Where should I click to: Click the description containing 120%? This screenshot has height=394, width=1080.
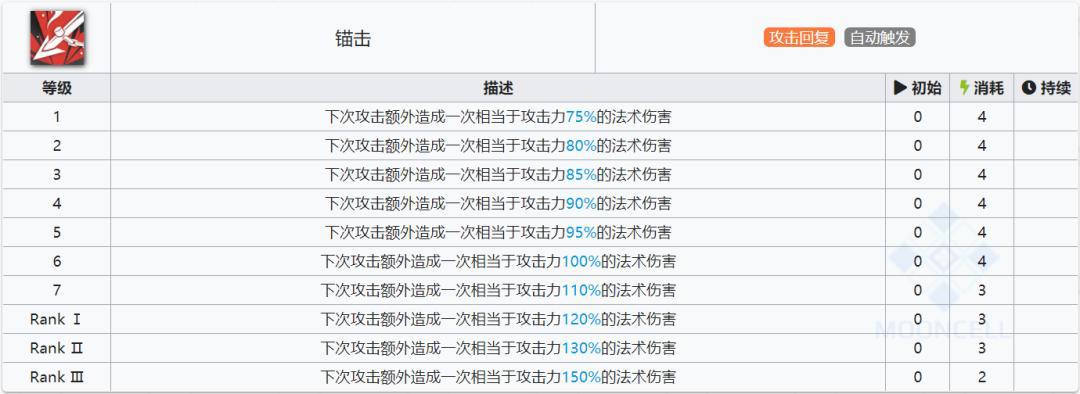498,320
